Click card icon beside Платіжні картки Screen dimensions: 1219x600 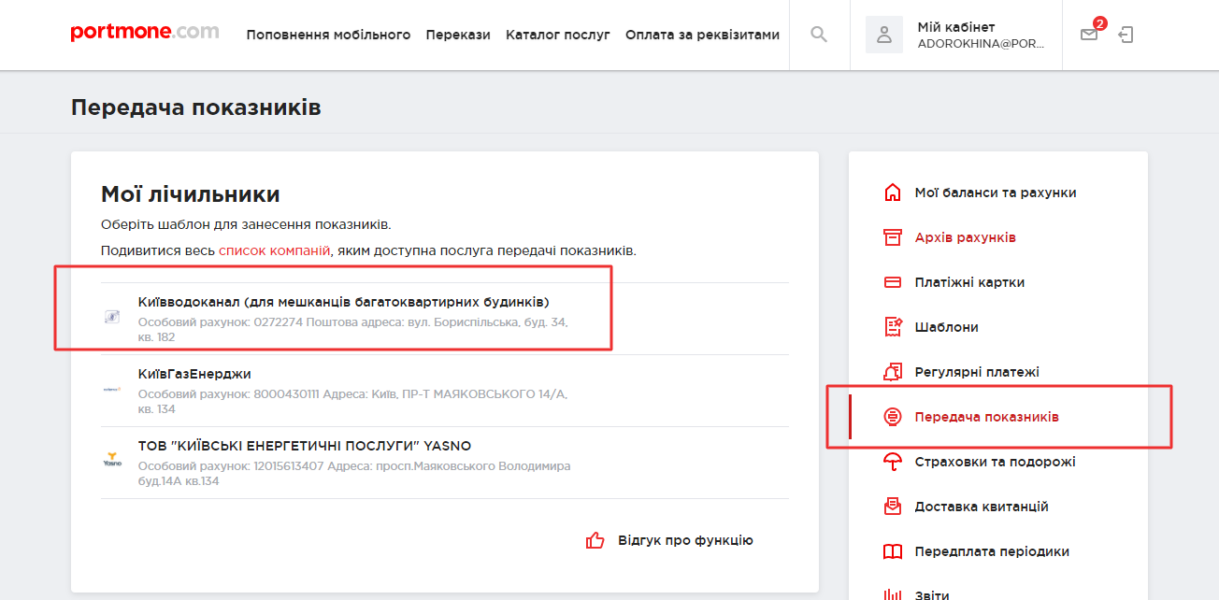click(893, 282)
